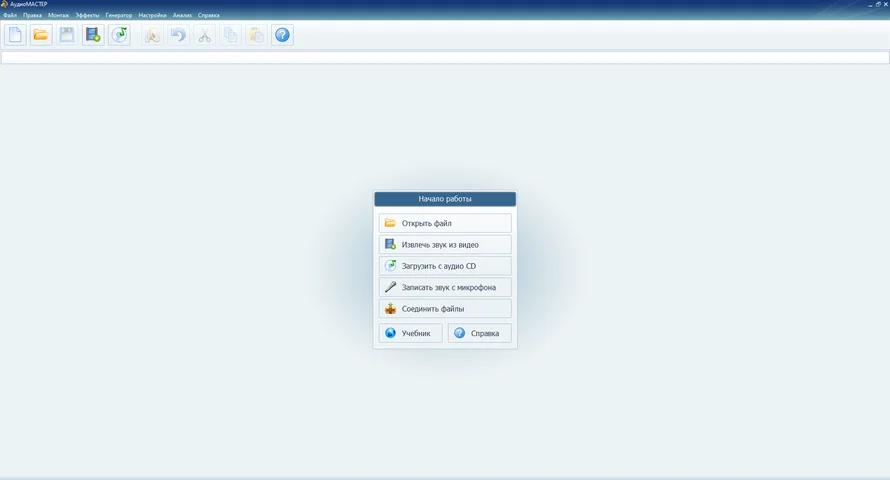Open the Генератор menu
The width and height of the screenshot is (890, 480).
click(x=119, y=15)
